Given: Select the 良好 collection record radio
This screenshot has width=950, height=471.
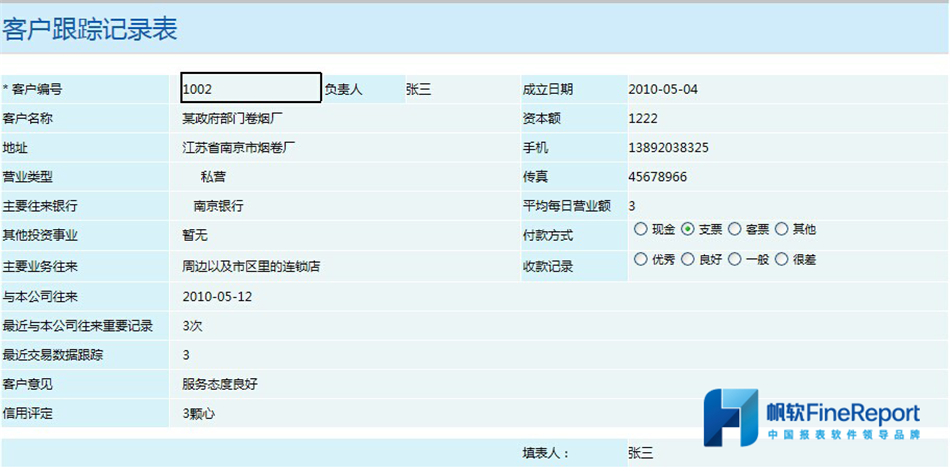Looking at the screenshot, I should pos(688,259).
